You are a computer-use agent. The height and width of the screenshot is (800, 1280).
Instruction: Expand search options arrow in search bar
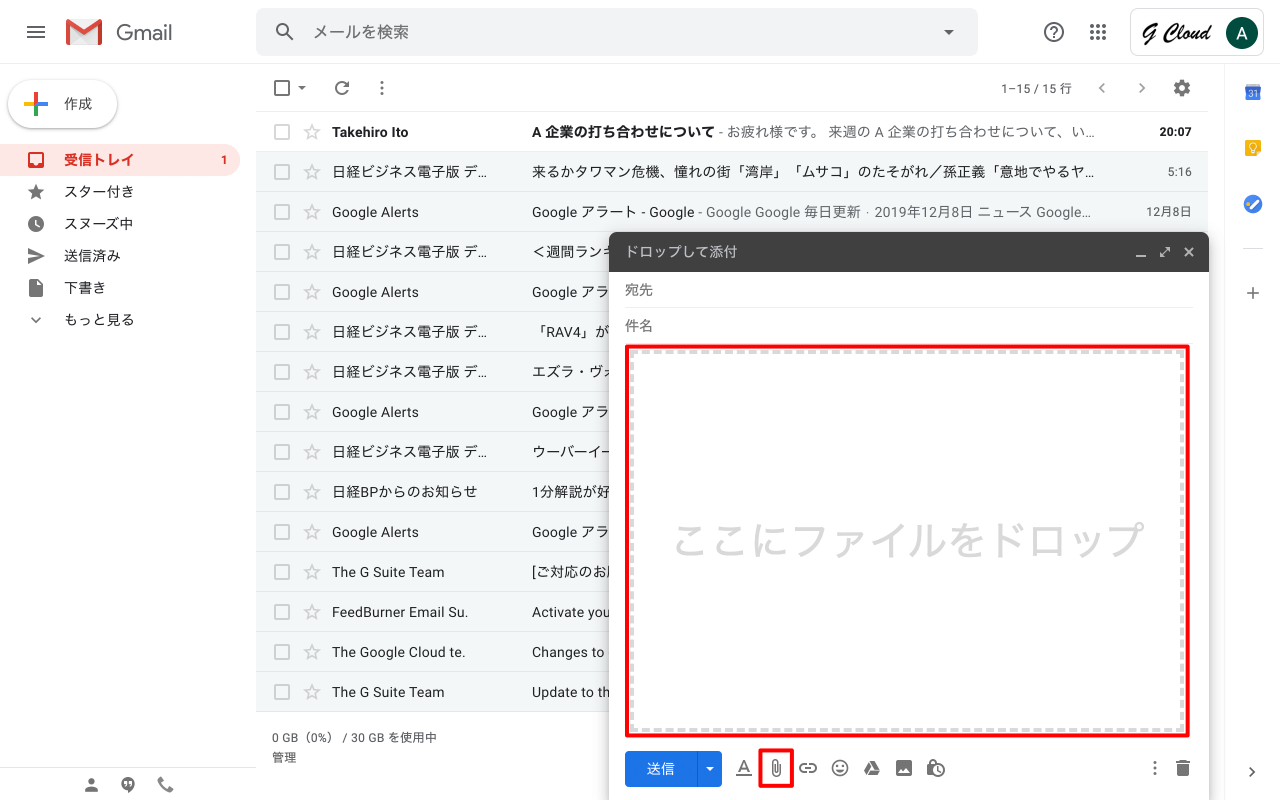pyautogui.click(x=949, y=32)
